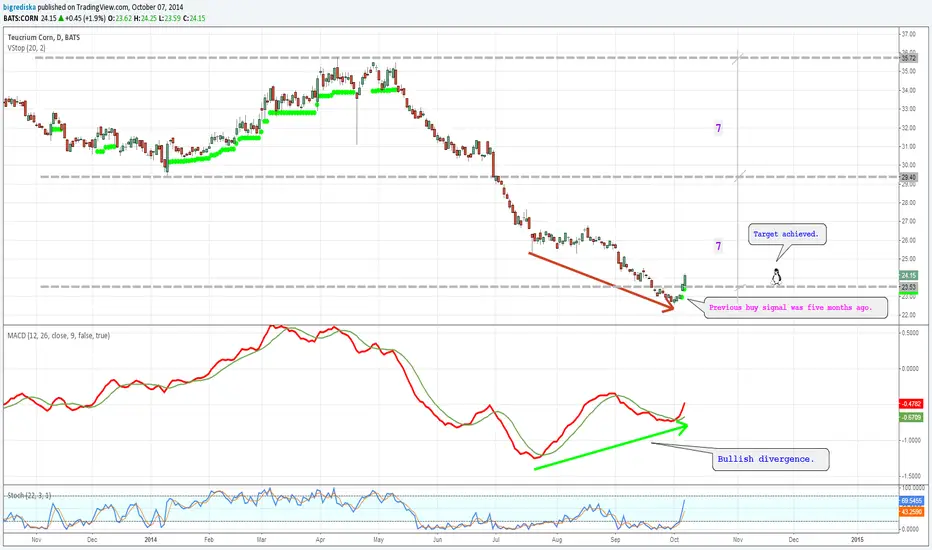
Task: Click the 29.40 price level label
Action: coord(909,177)
